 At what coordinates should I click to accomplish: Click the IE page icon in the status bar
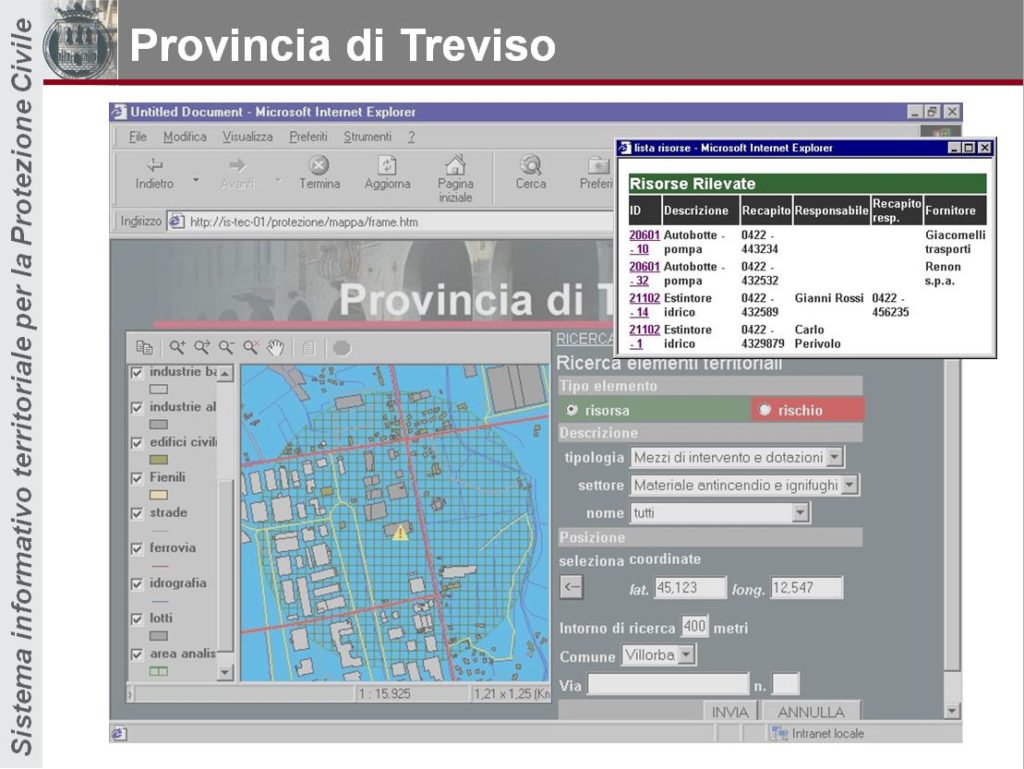pyautogui.click(x=119, y=733)
